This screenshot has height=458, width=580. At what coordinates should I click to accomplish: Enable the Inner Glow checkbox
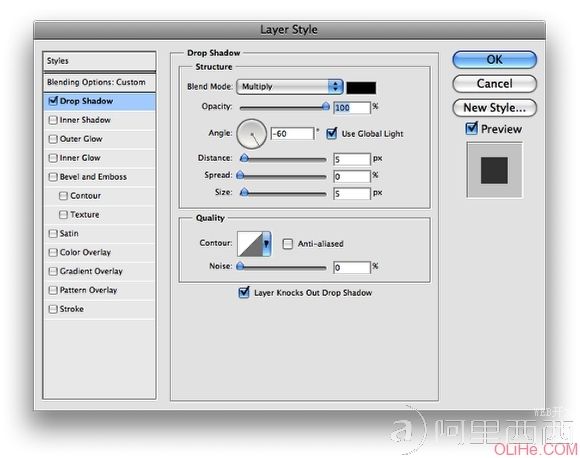point(53,158)
